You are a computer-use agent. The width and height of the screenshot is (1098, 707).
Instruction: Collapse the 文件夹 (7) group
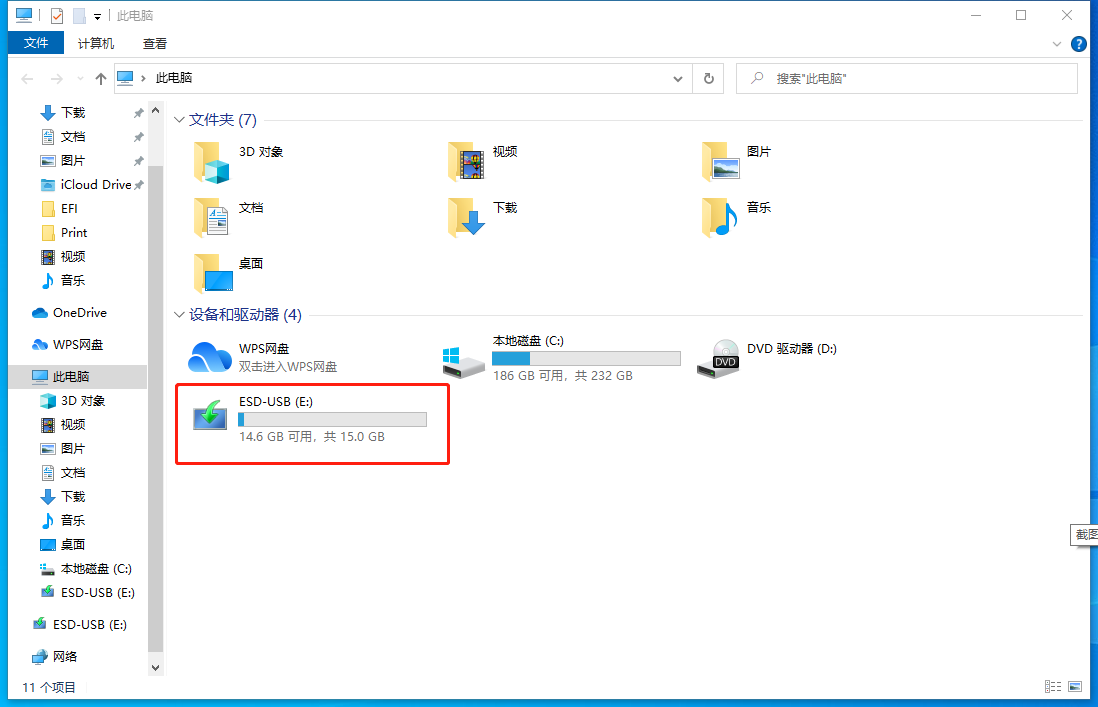(180, 120)
